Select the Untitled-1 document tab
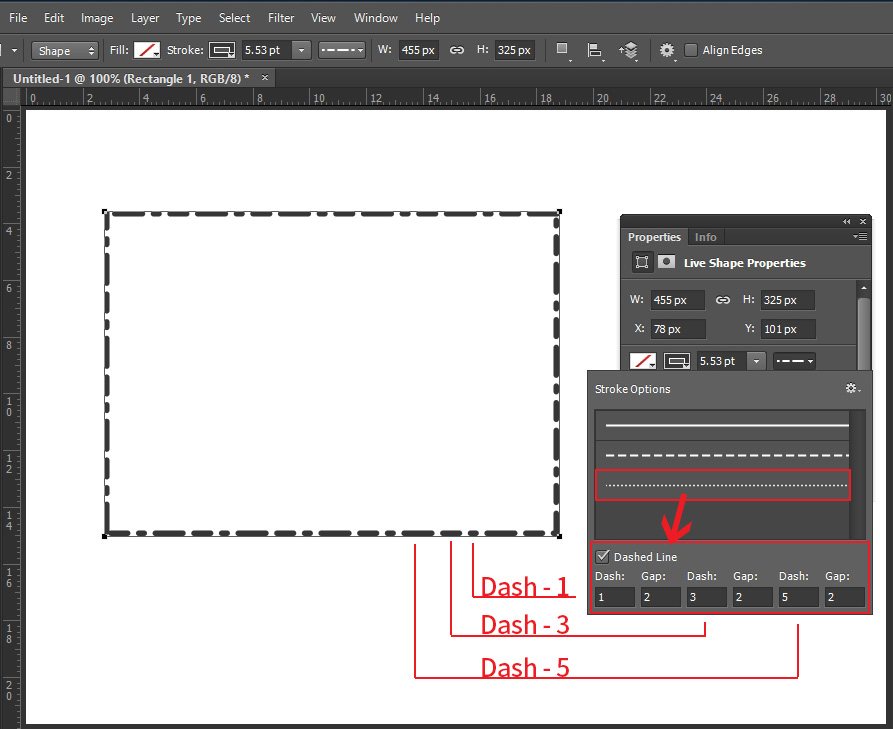 click(x=131, y=79)
